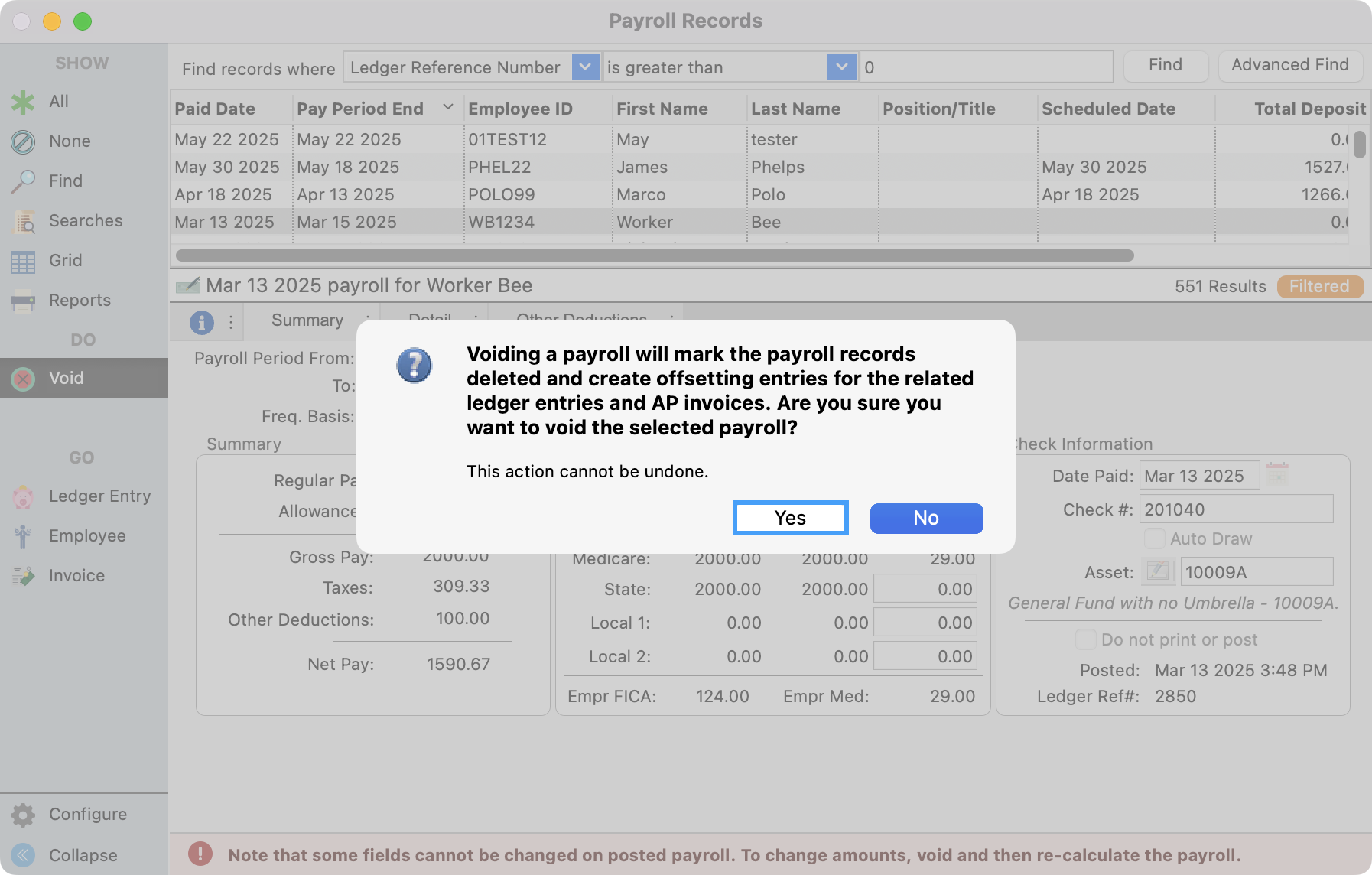1372x875 pixels.
Task: Open the Invoice icon in the sidebar
Action: (x=23, y=575)
